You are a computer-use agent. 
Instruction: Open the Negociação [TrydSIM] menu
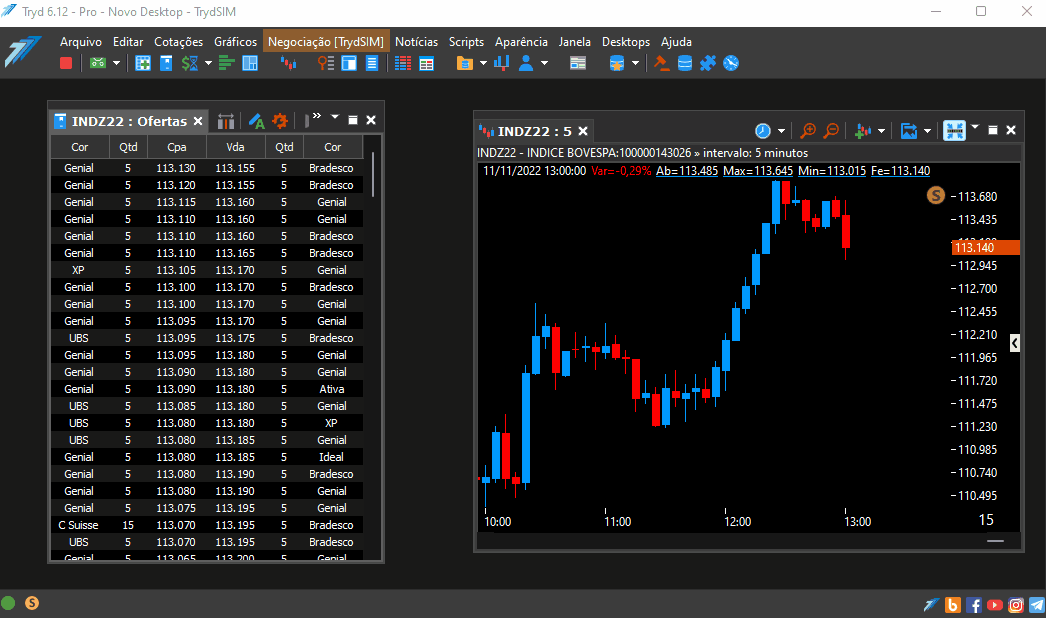(326, 41)
